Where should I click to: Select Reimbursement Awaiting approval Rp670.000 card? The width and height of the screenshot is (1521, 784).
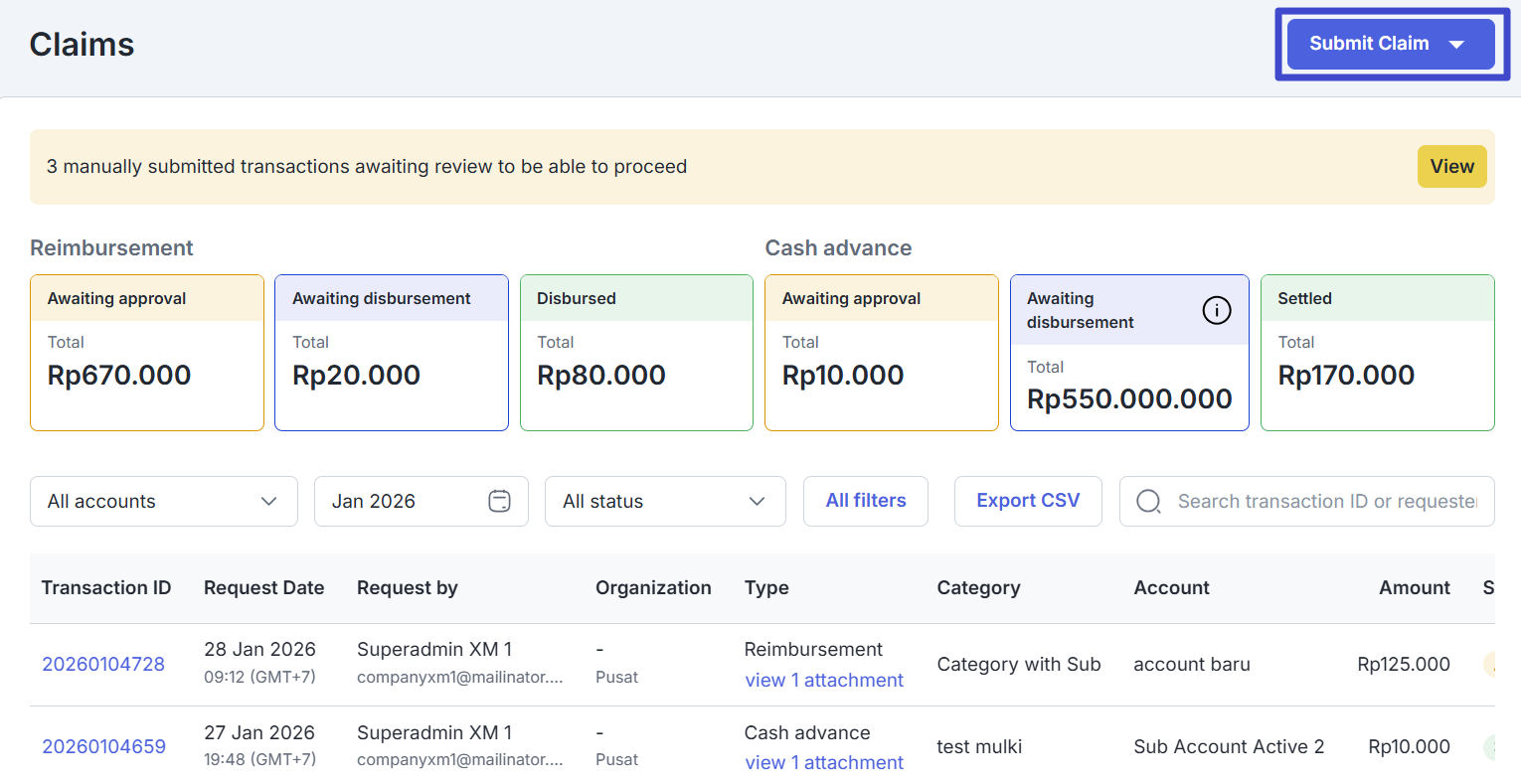click(x=147, y=353)
